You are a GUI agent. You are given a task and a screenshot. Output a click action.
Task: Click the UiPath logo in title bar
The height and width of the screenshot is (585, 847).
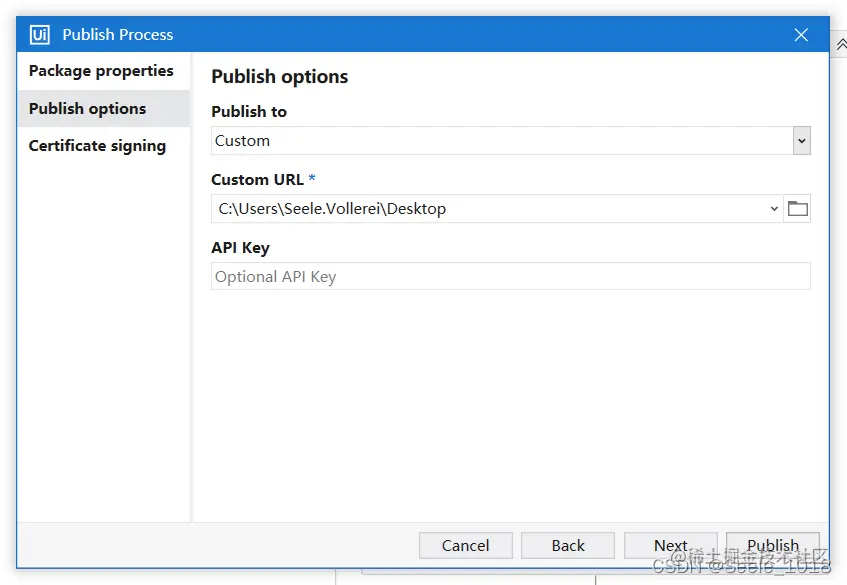point(39,35)
